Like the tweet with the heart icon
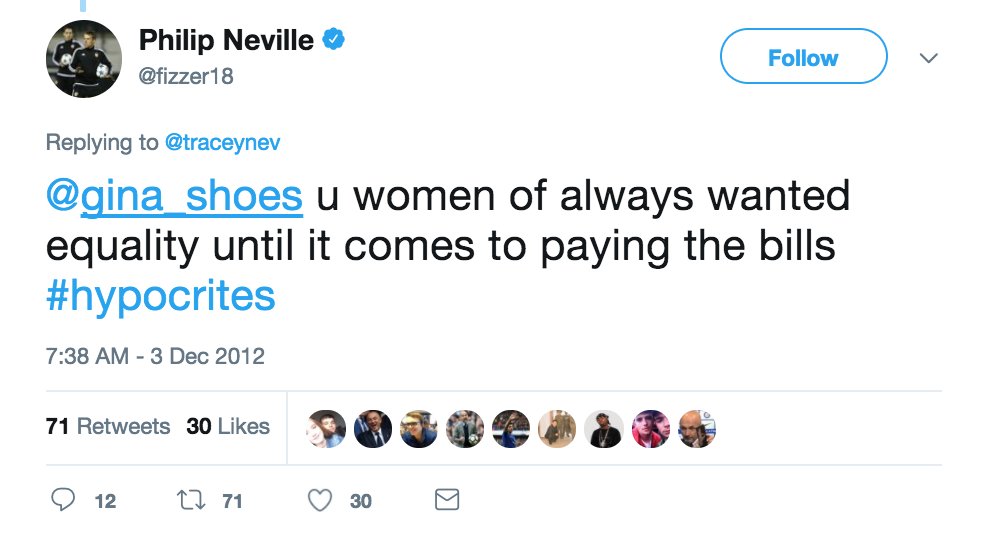988x542 pixels. [x=319, y=500]
